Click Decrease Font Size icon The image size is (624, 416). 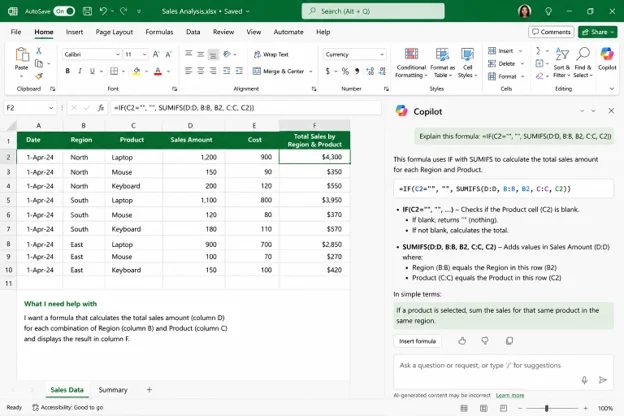tap(168, 54)
